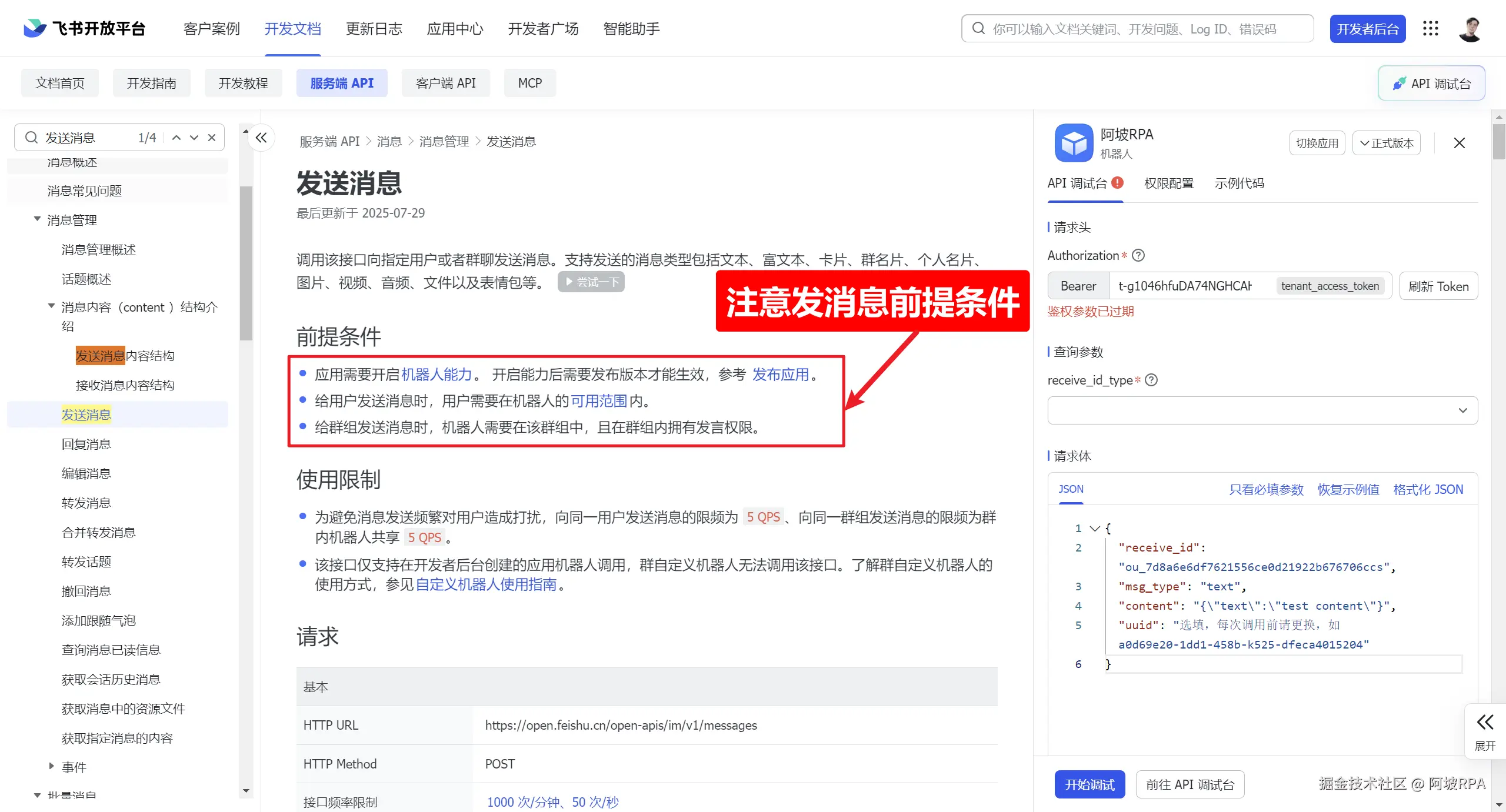
Task: Click the 刷新 Token button
Action: pos(1438,286)
